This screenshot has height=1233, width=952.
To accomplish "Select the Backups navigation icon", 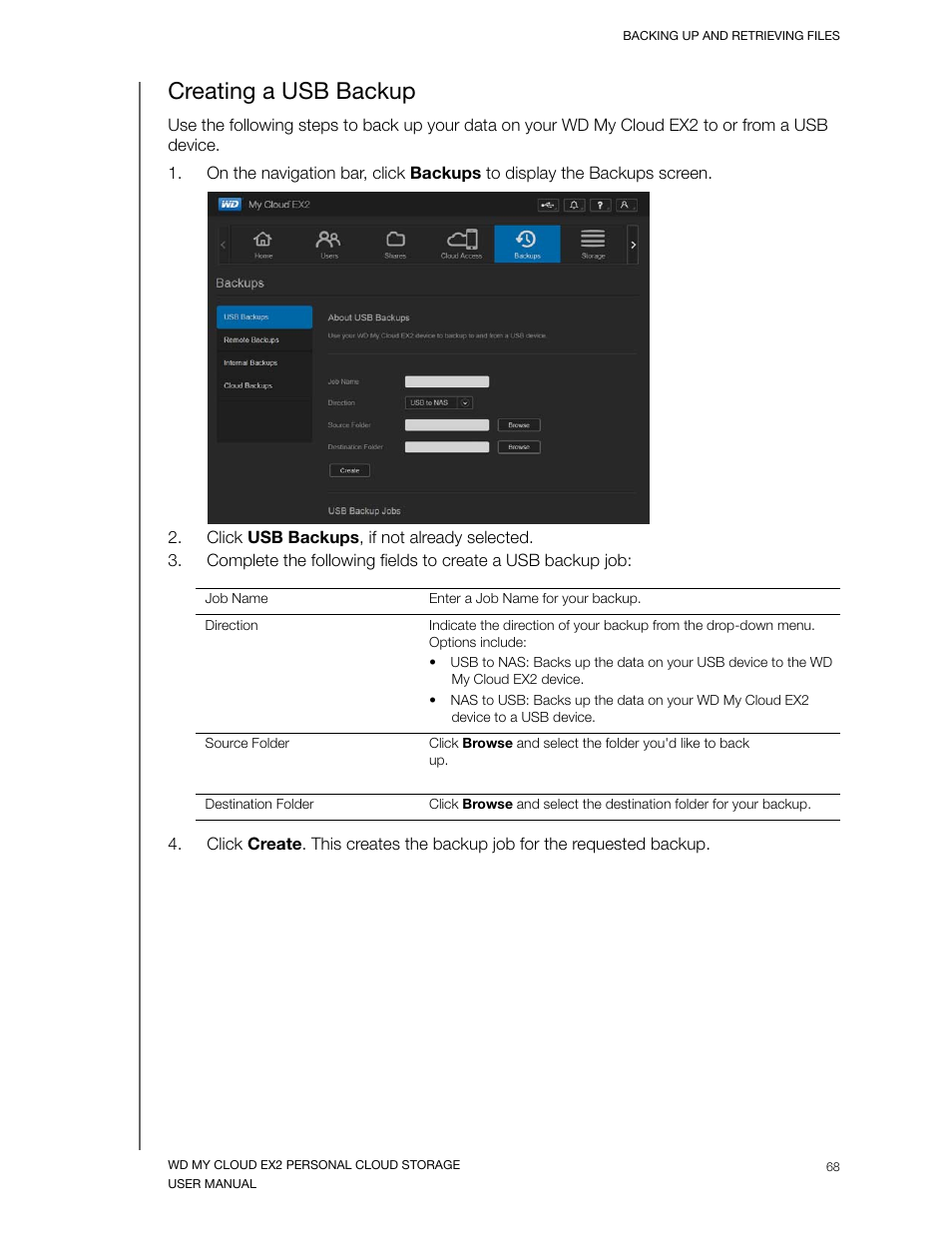I will pyautogui.click(x=527, y=244).
